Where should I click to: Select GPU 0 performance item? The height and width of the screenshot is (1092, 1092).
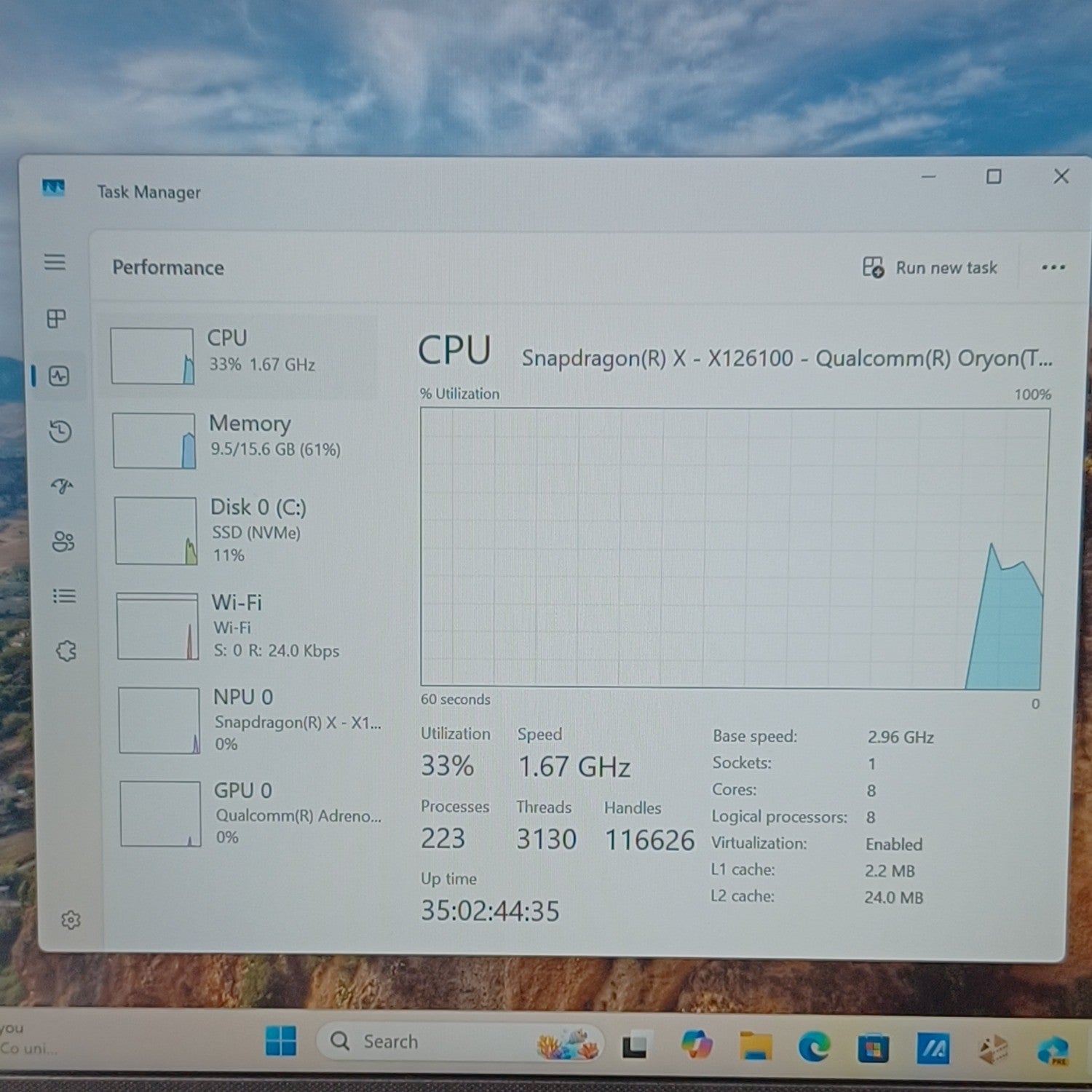tap(248, 813)
